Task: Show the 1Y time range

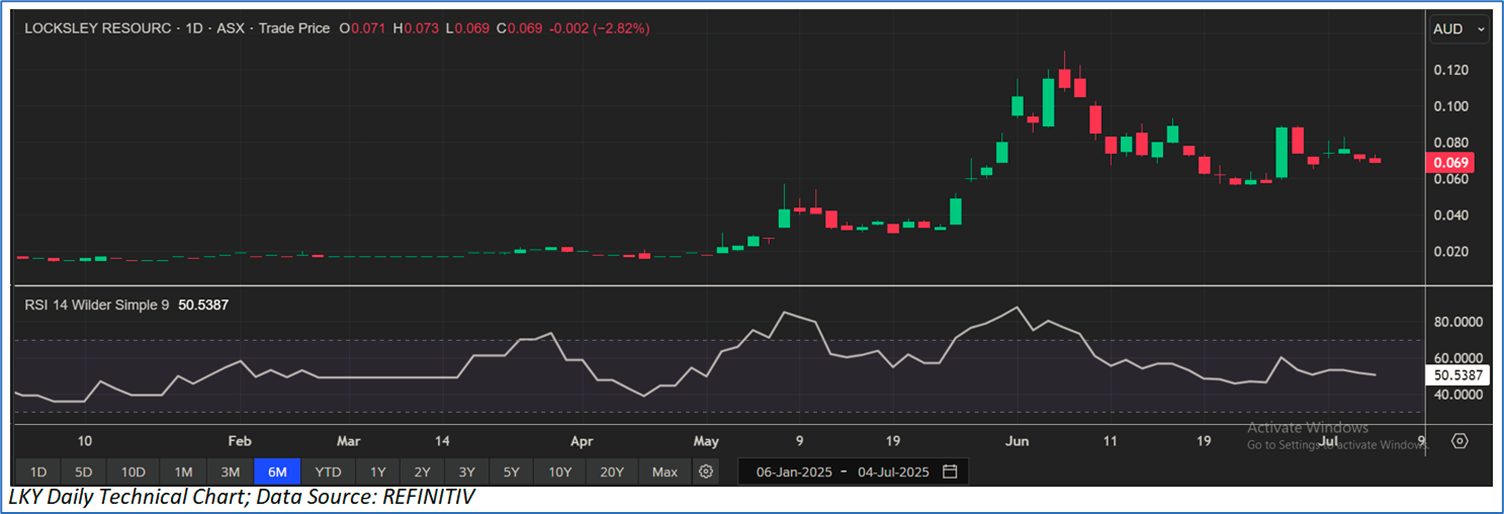Action: (377, 472)
